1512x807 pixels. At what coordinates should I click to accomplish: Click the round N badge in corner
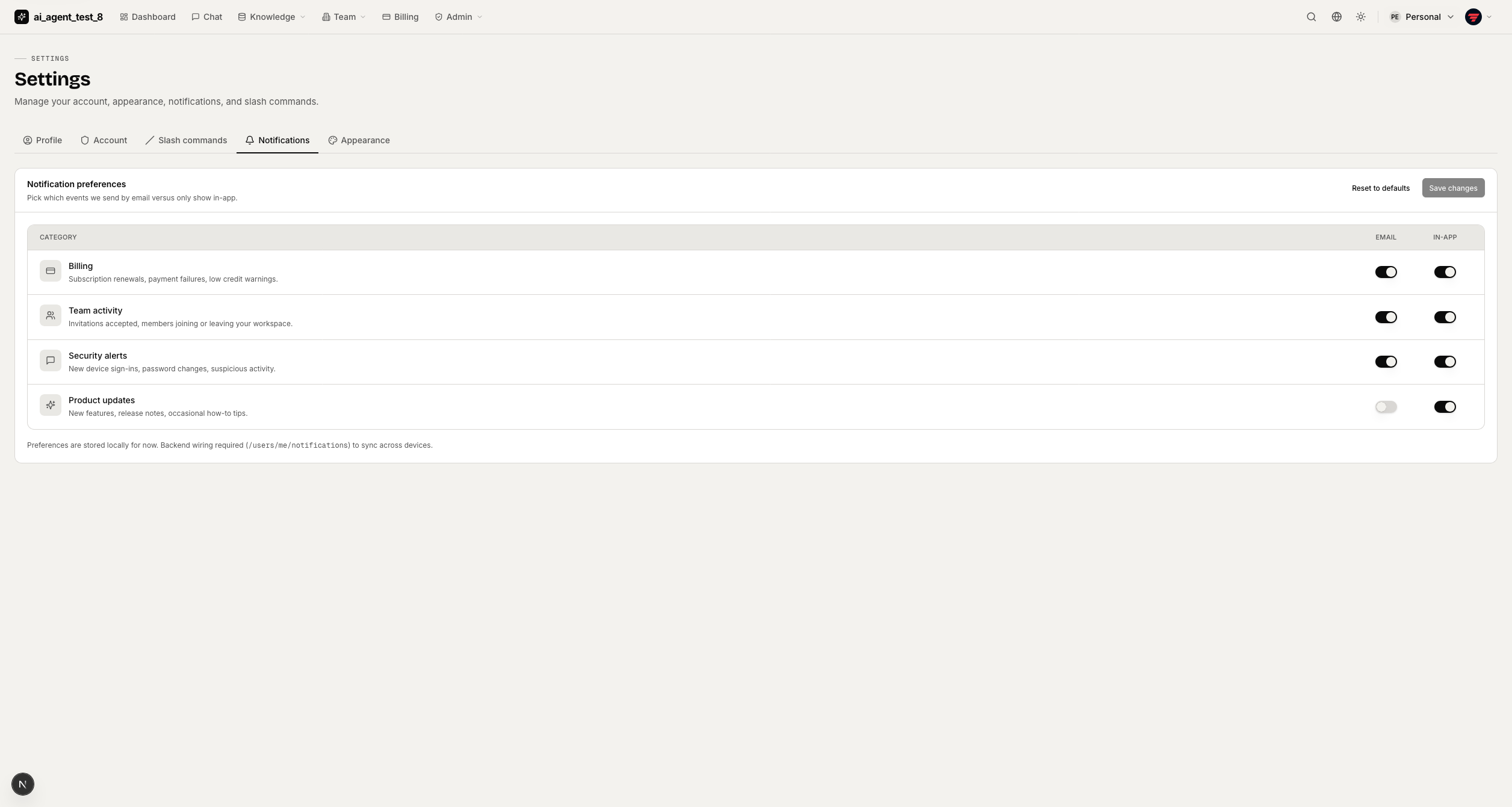point(23,784)
